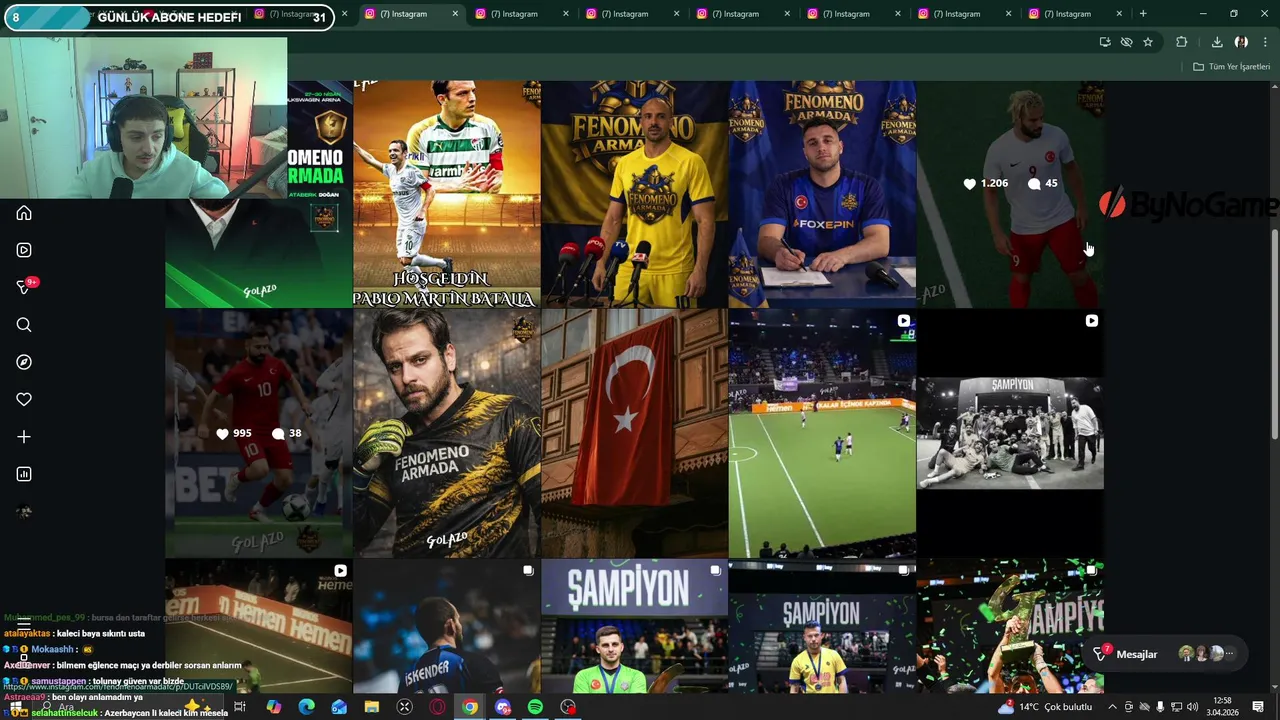The image size is (1280, 720).
Task: Create a new post with plus icon
Action: tap(24, 437)
